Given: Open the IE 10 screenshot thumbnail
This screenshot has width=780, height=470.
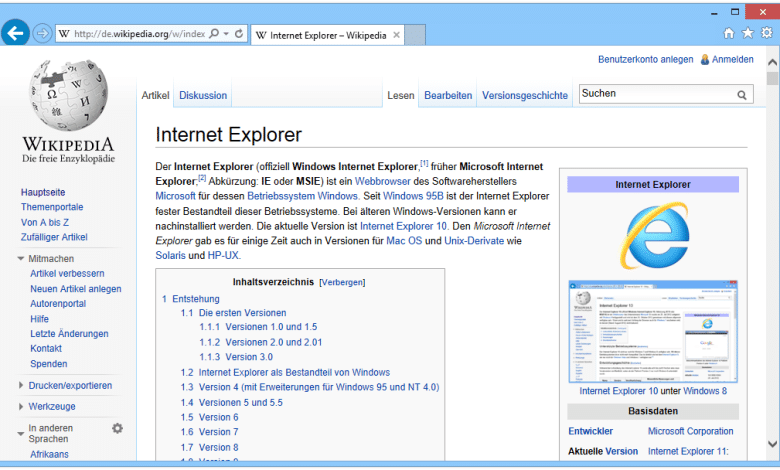Looking at the screenshot, I should (653, 331).
